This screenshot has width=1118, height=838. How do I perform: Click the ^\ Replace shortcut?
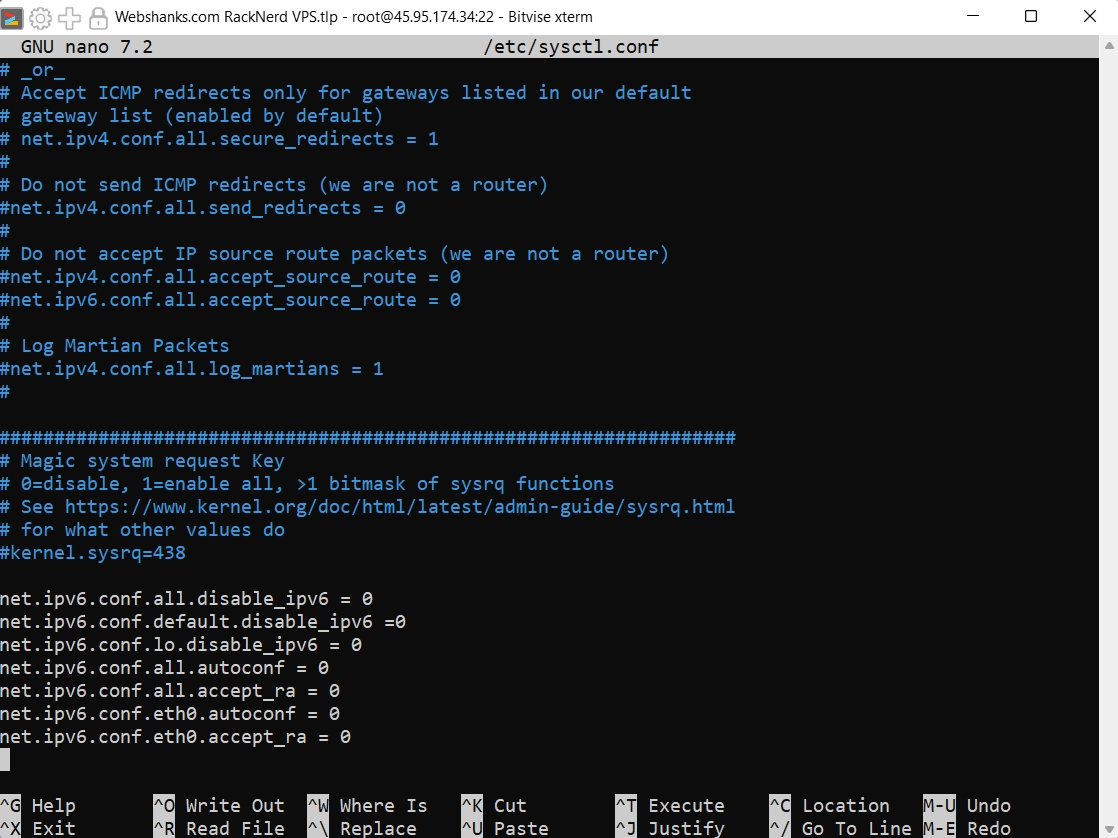point(367,828)
